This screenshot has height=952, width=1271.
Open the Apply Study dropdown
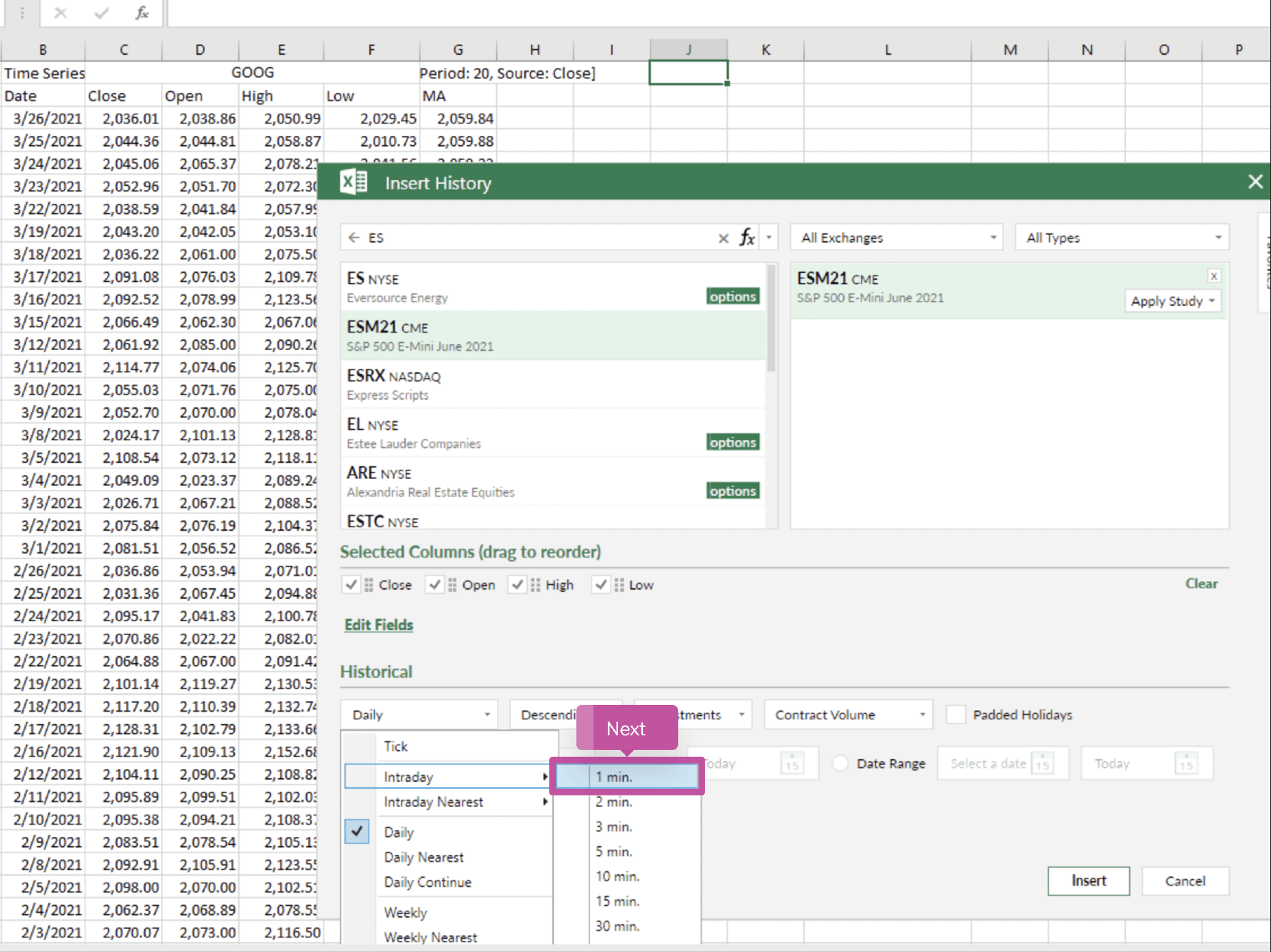(1172, 301)
